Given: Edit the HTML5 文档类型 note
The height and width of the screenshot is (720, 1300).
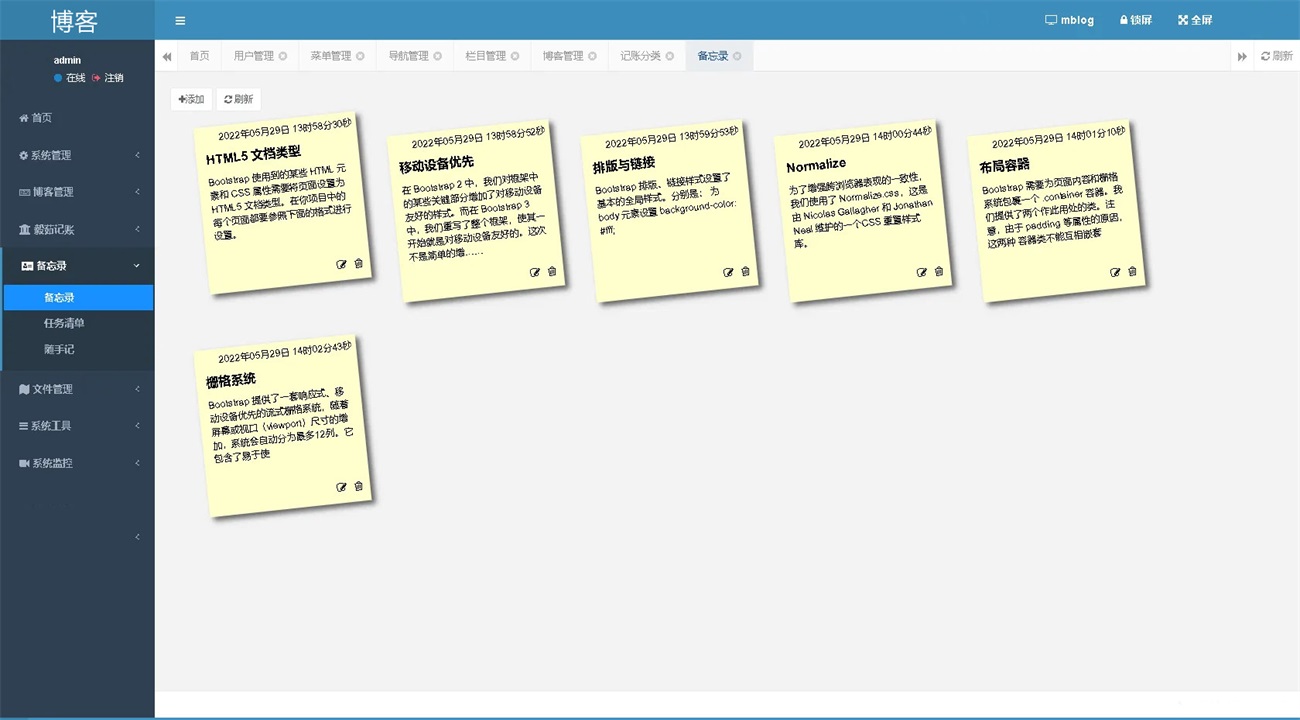Looking at the screenshot, I should pos(342,264).
